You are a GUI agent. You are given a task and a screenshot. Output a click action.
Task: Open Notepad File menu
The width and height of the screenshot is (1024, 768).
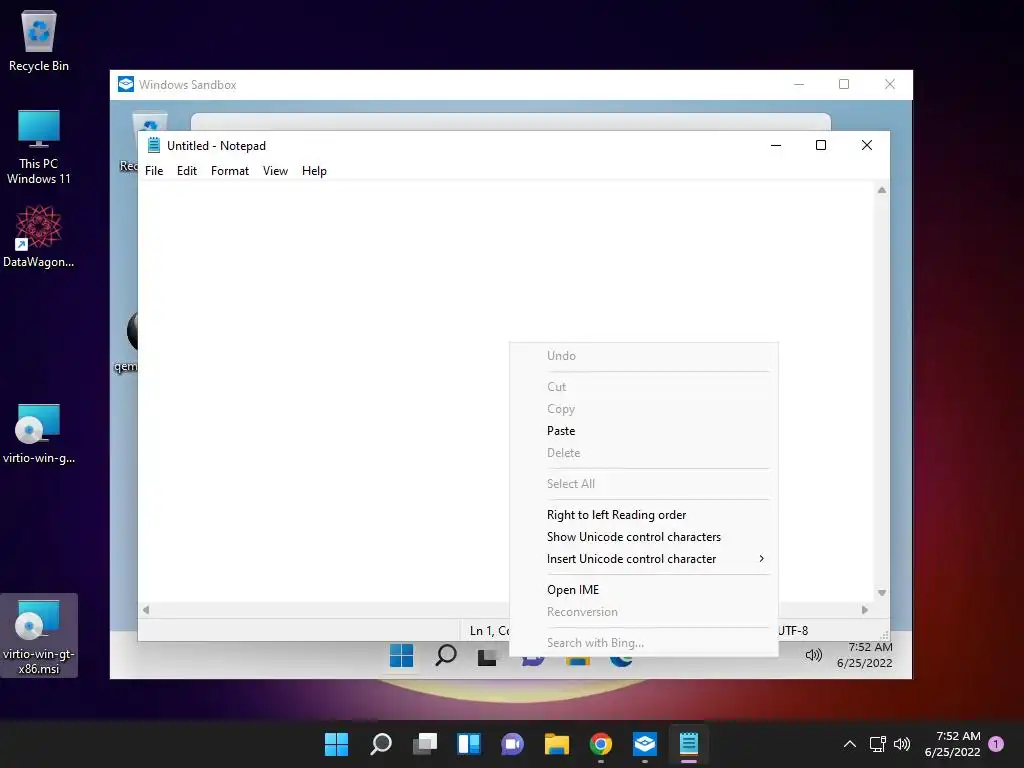(x=154, y=170)
